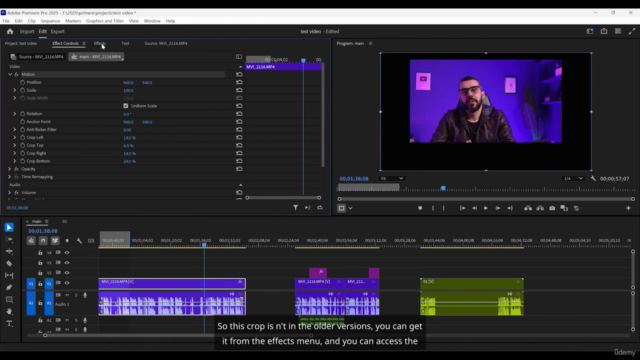Click the Extract button
Screen dimensions: 640x360
(540, 208)
